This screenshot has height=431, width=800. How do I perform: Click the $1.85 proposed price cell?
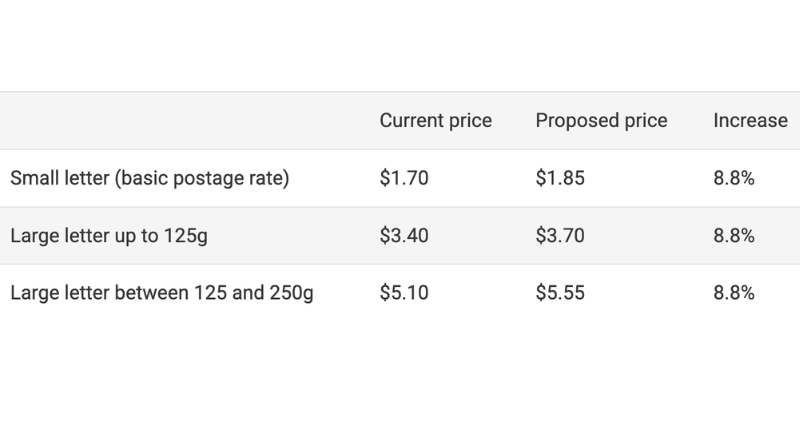click(x=560, y=179)
